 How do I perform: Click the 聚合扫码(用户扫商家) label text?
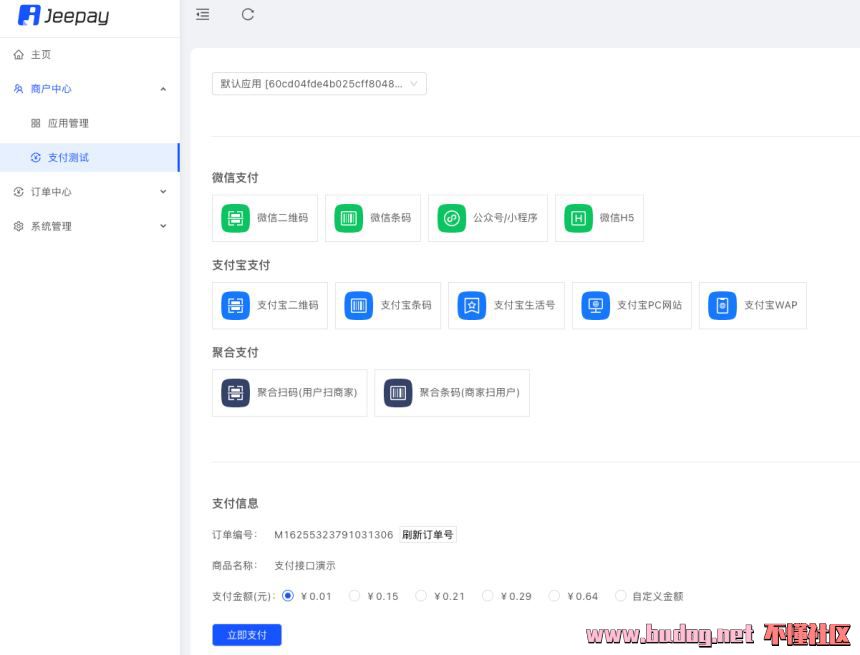click(x=307, y=393)
